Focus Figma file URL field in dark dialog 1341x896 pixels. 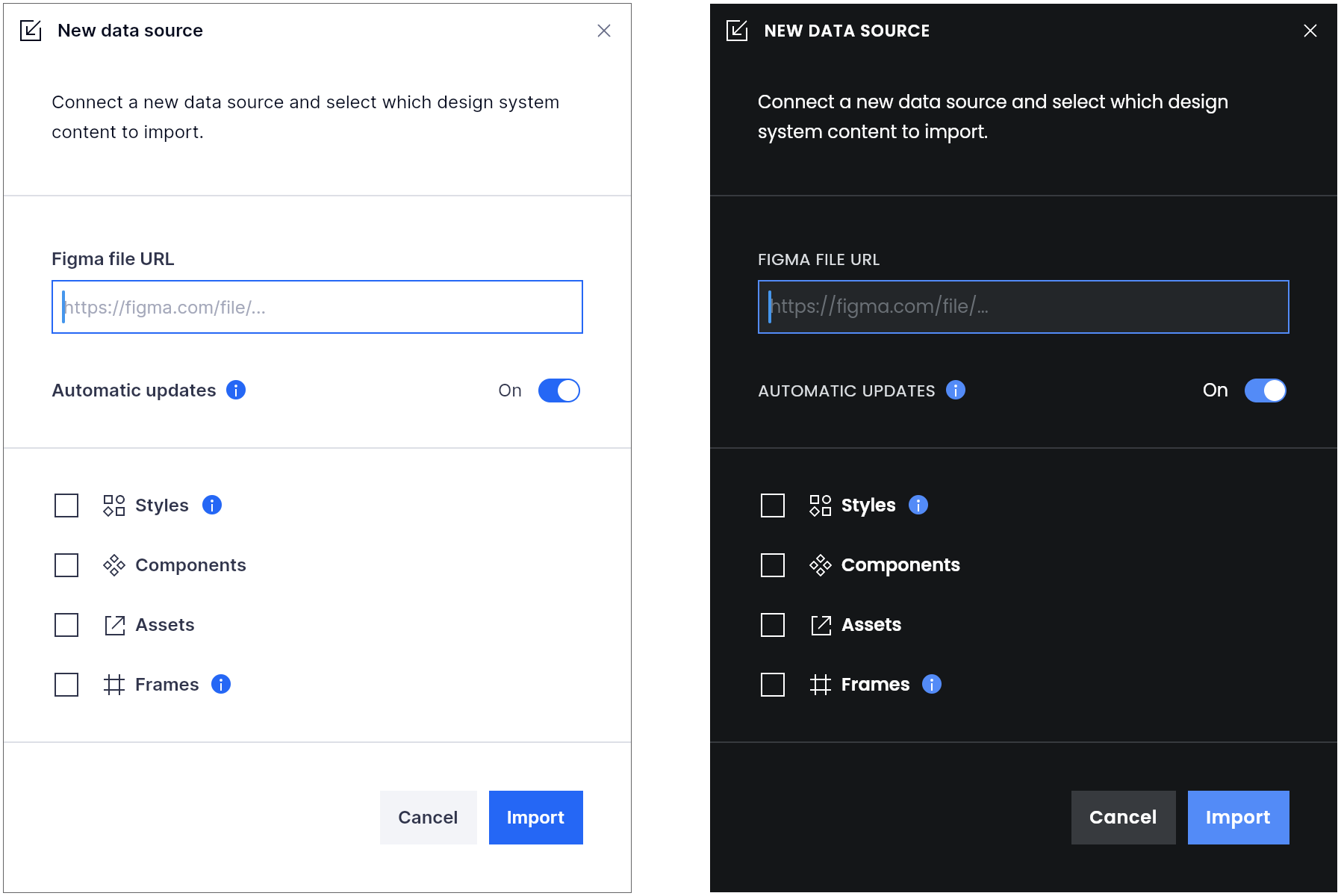pyautogui.click(x=1024, y=307)
